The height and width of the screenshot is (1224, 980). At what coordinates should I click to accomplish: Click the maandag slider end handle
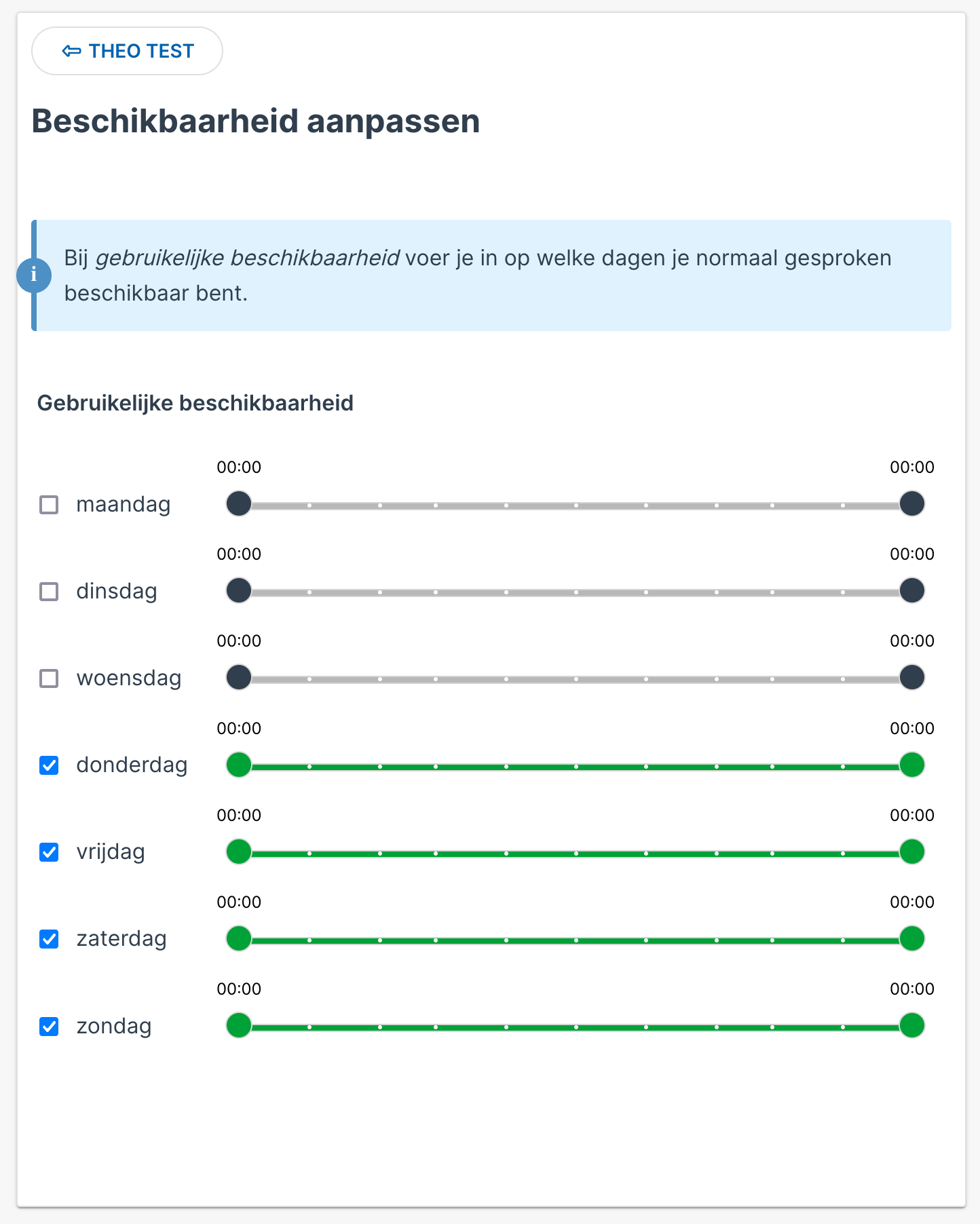click(x=912, y=504)
